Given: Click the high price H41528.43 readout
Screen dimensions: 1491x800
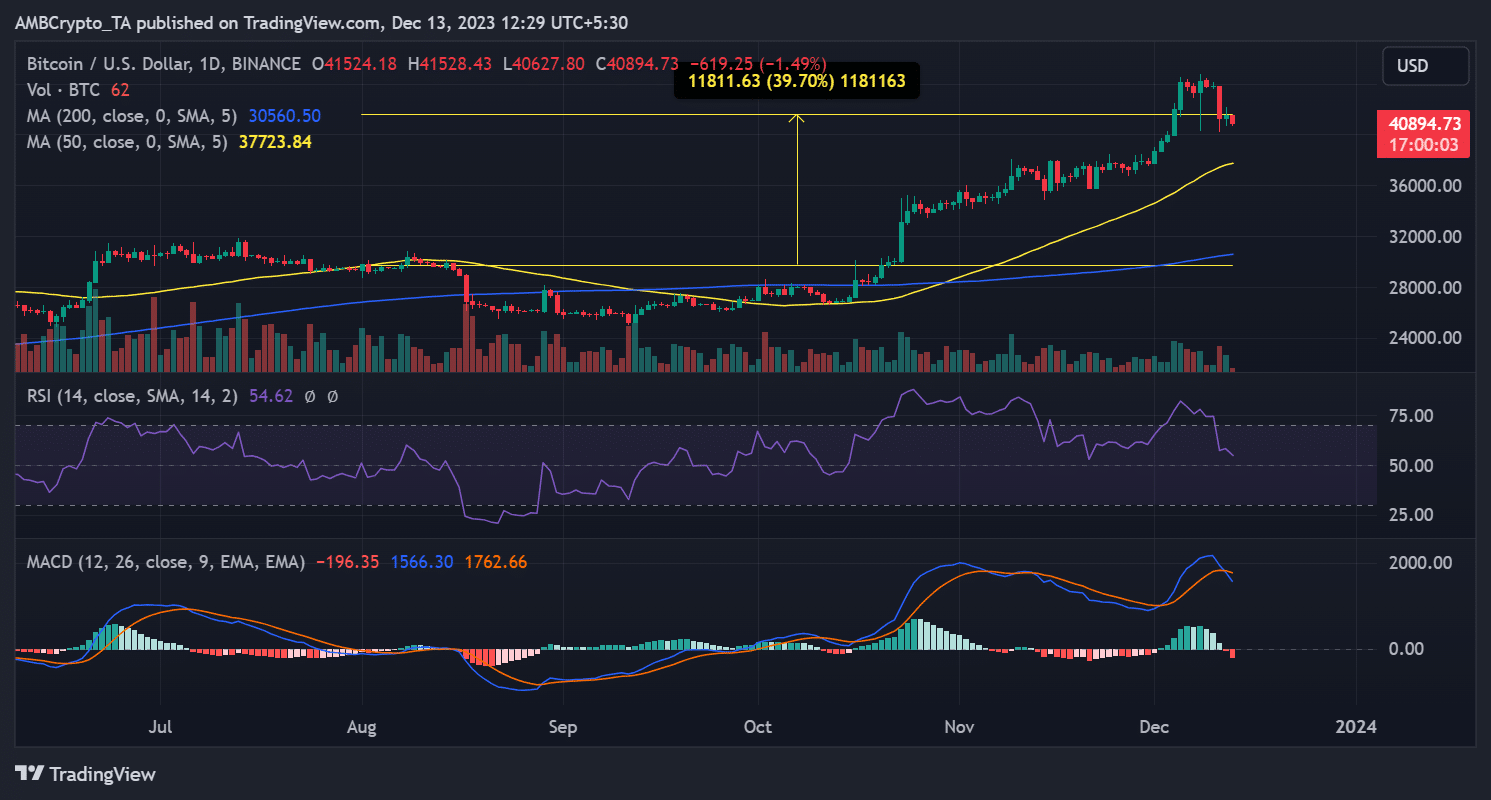Looking at the screenshot, I should coord(448,63).
